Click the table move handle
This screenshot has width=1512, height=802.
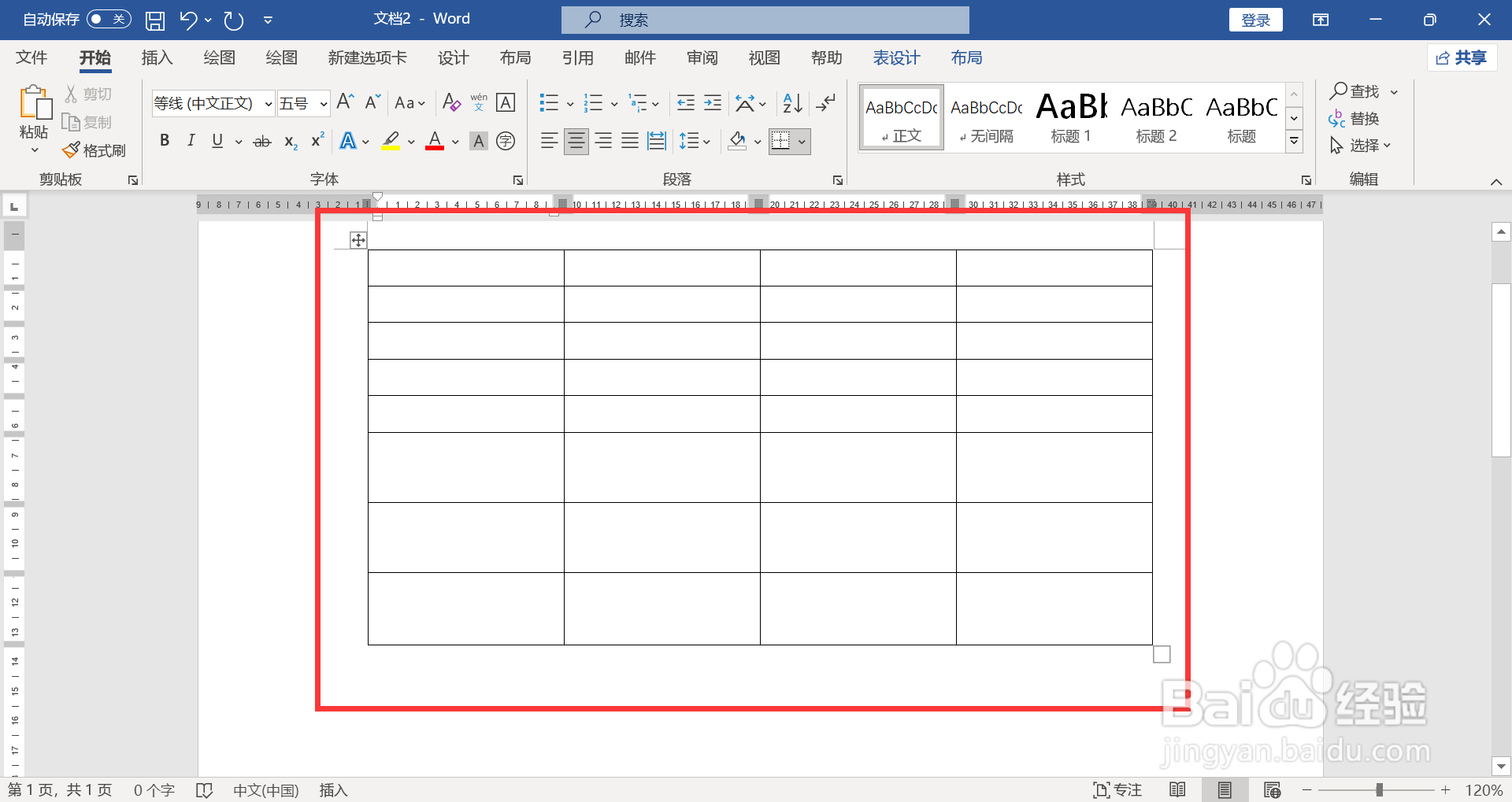(x=358, y=240)
